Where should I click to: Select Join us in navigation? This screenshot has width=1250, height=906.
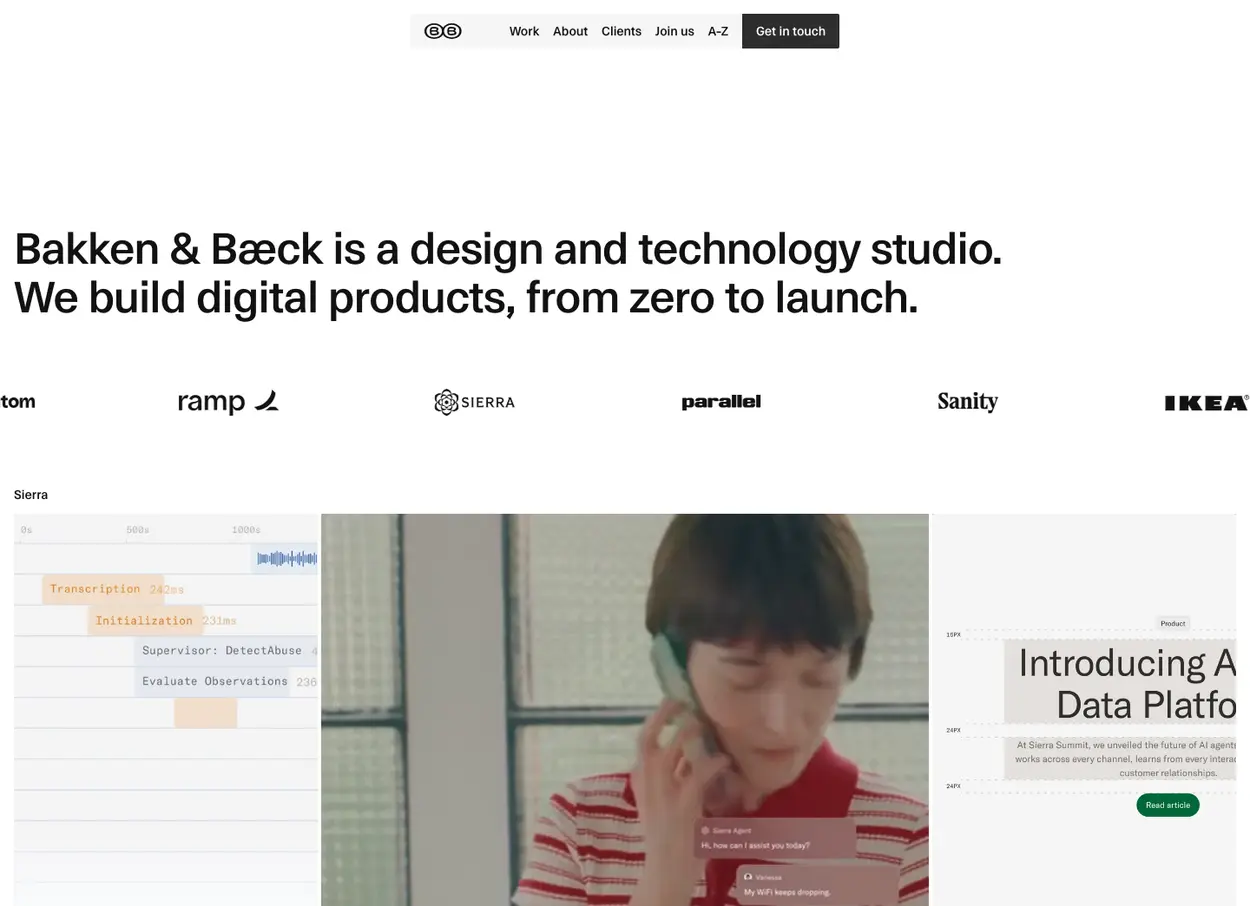point(674,31)
